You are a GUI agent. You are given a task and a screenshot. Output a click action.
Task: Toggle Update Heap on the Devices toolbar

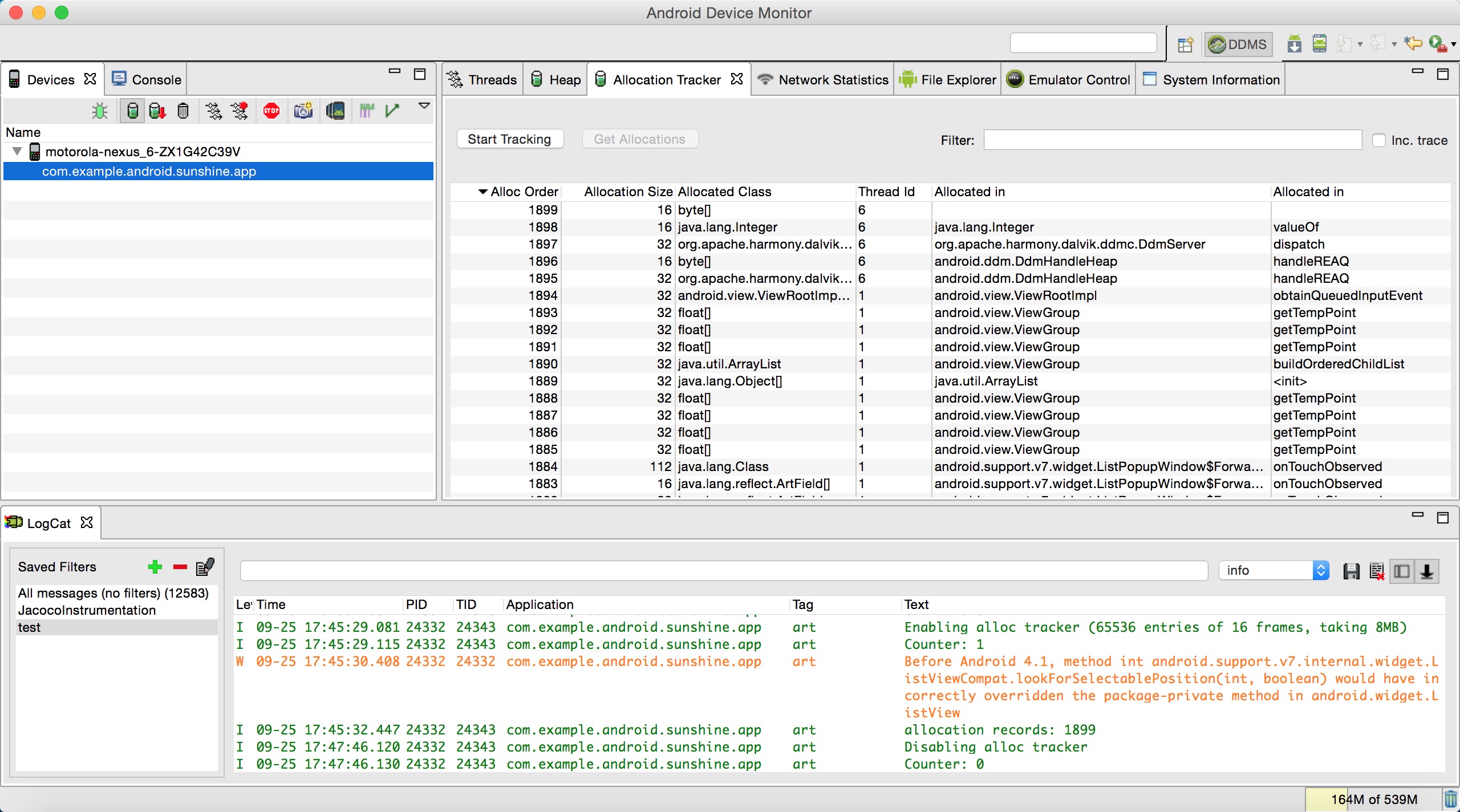(132, 111)
